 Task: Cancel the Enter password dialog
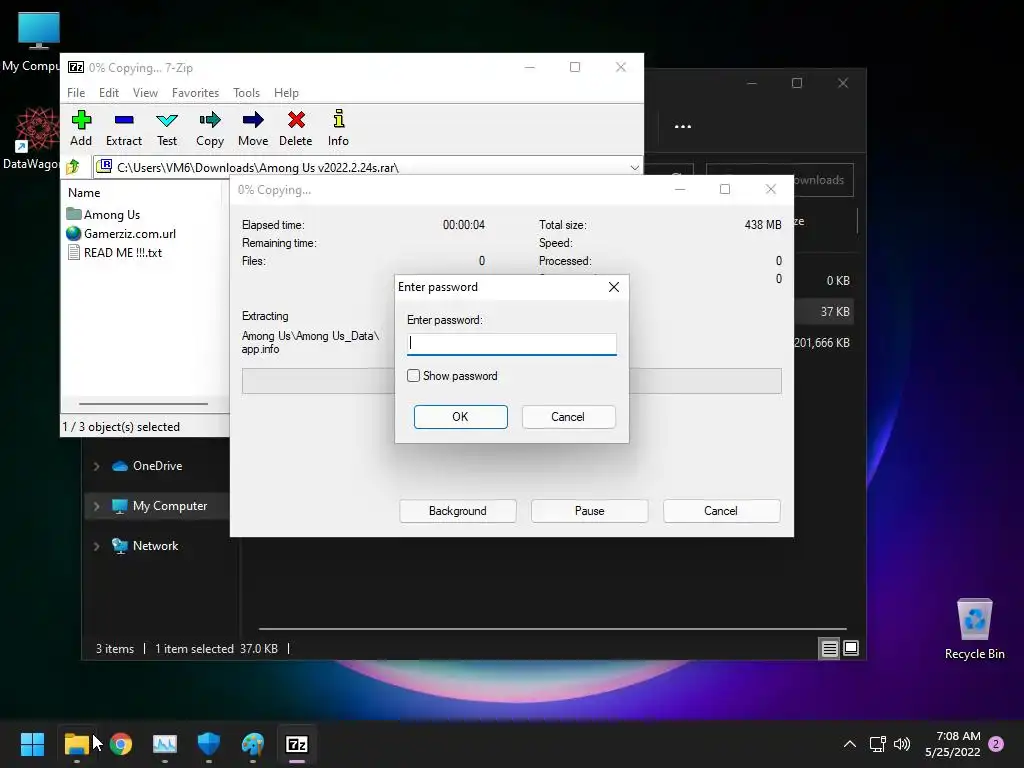point(568,417)
